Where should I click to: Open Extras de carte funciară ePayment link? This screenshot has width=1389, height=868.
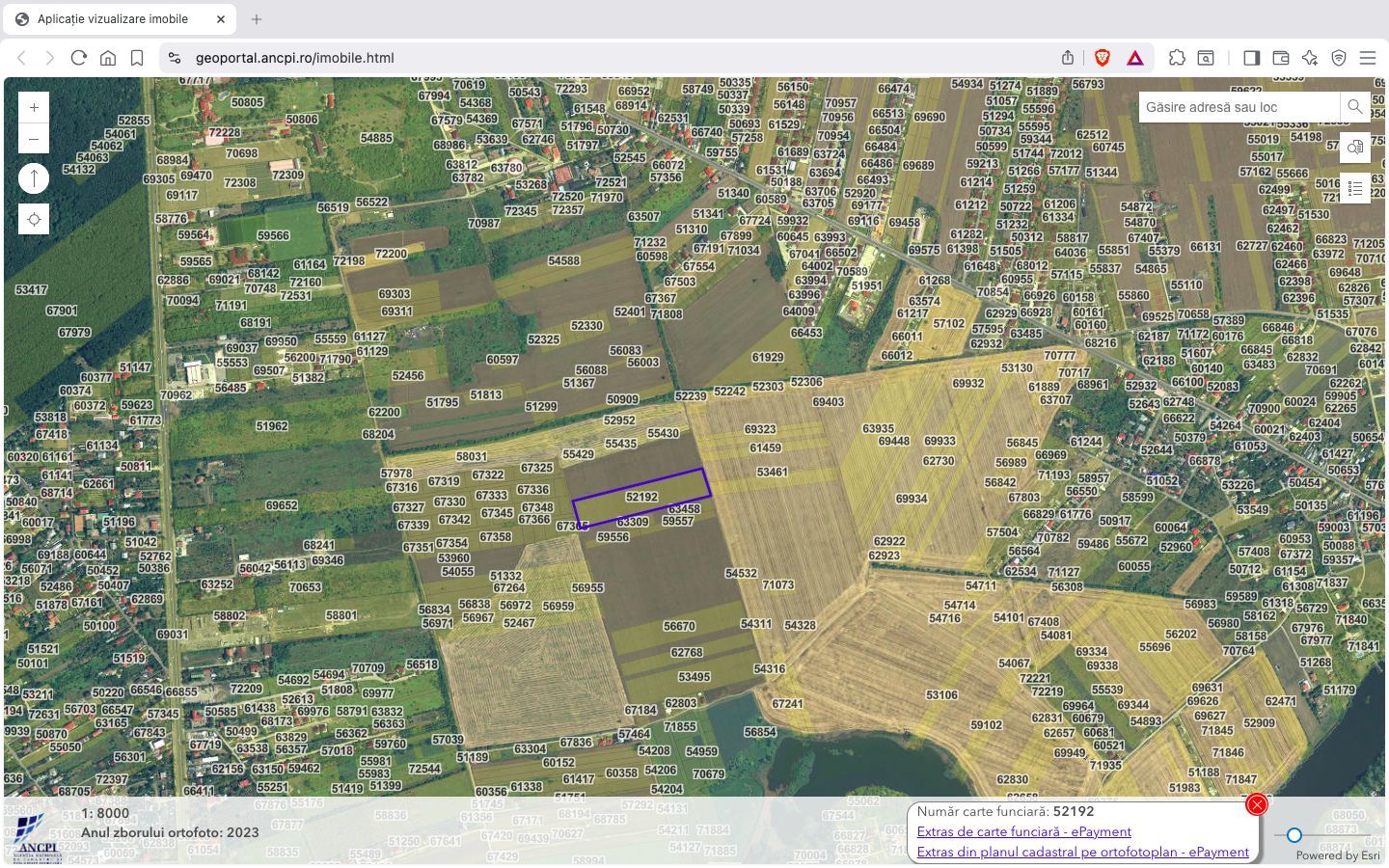pos(1023,831)
